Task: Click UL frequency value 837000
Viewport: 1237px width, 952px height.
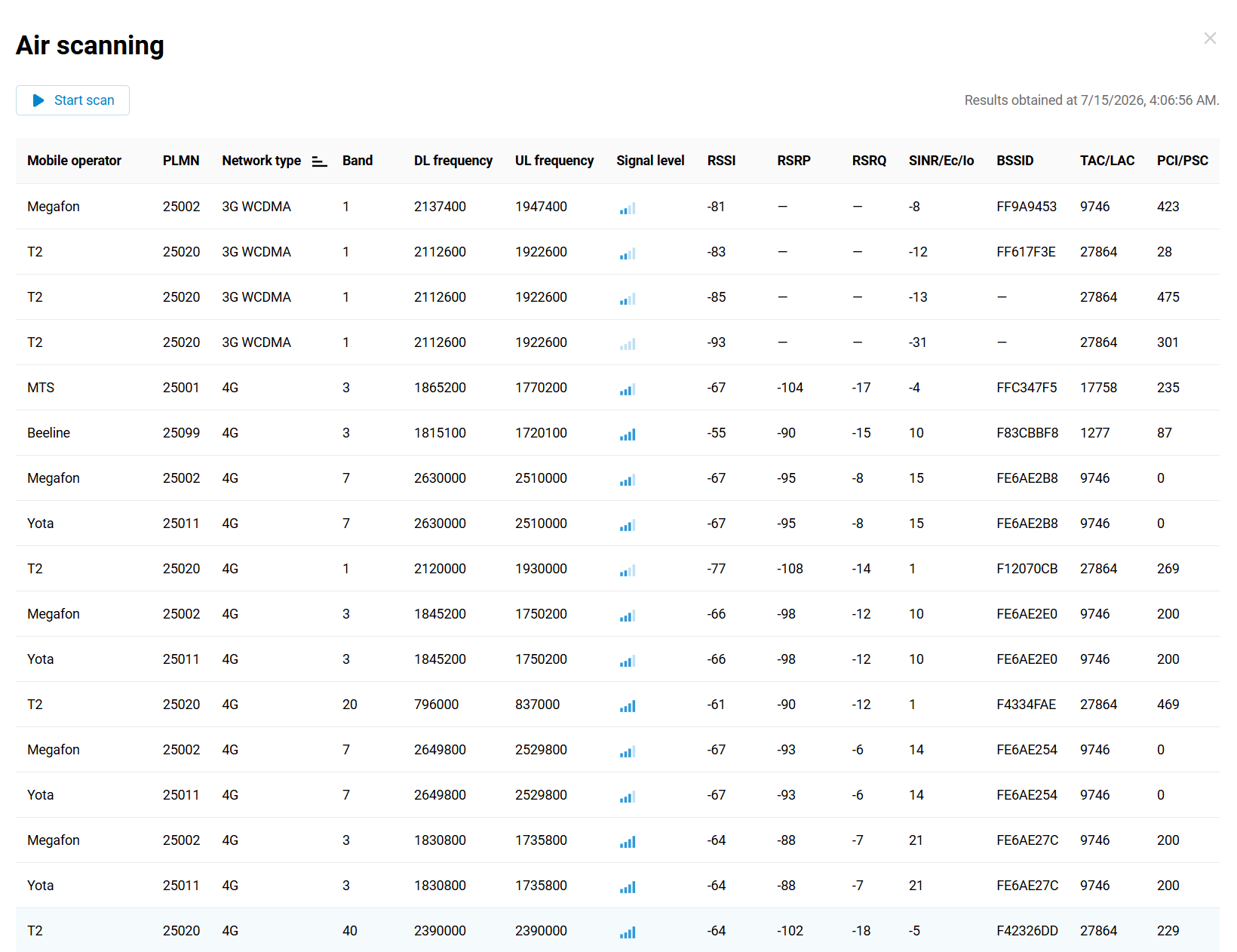Action: [x=537, y=705]
